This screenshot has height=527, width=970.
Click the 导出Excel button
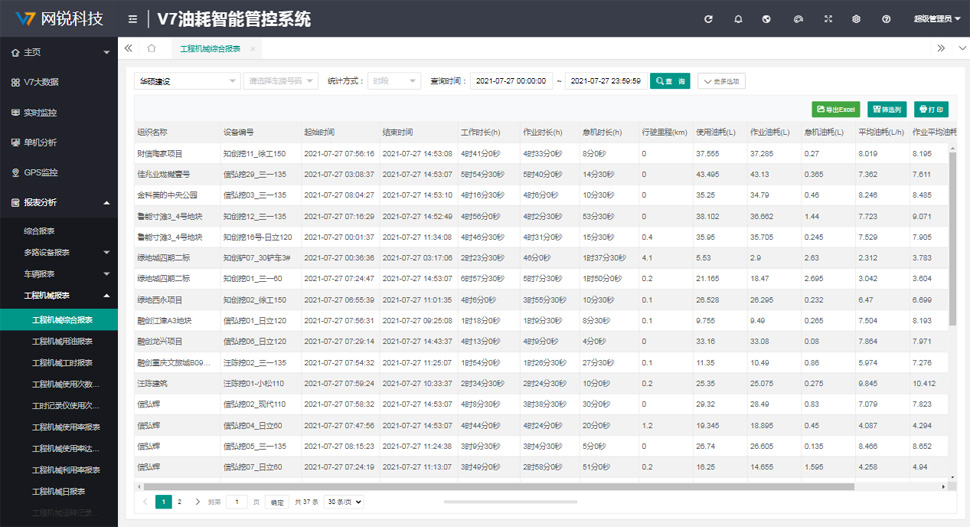coord(836,109)
